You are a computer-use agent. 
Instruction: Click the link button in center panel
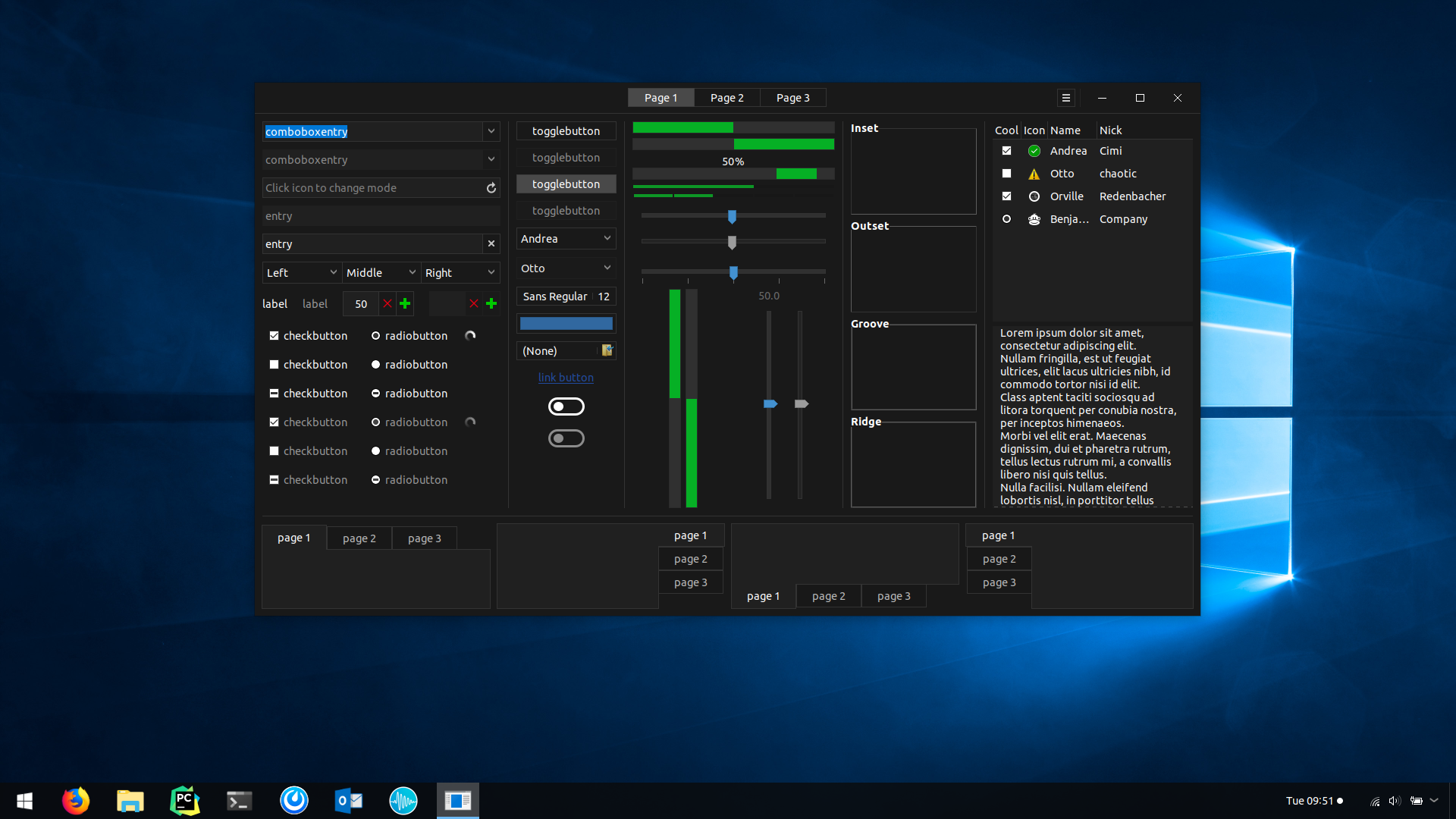pos(566,377)
